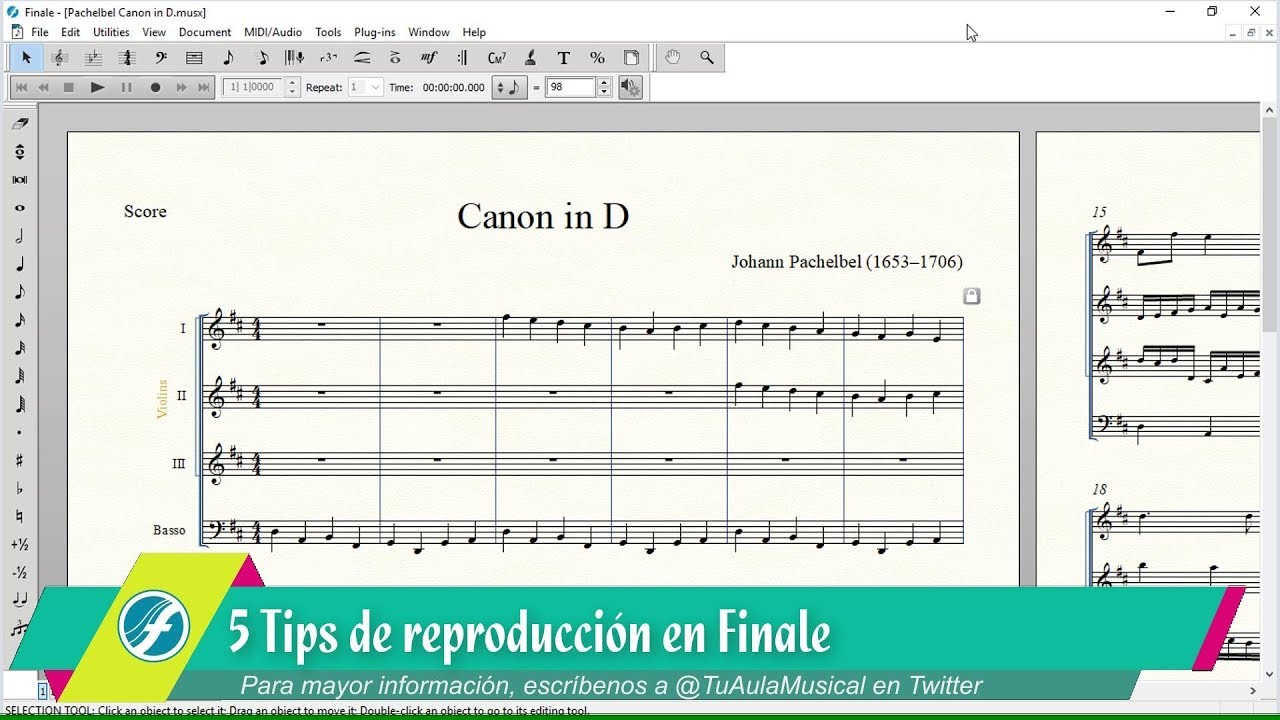
Task: Select the Time Signature tool
Action: [x=127, y=58]
